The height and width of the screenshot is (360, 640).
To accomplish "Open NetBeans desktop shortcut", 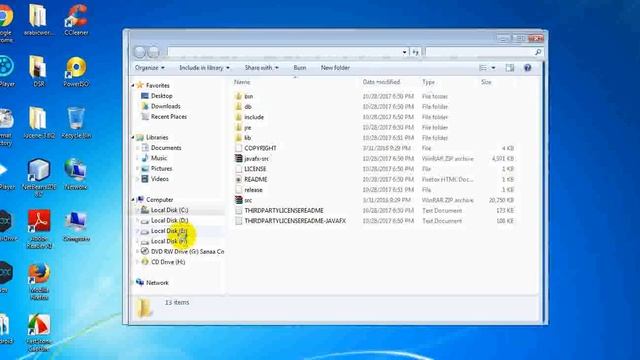I will click(39, 178).
